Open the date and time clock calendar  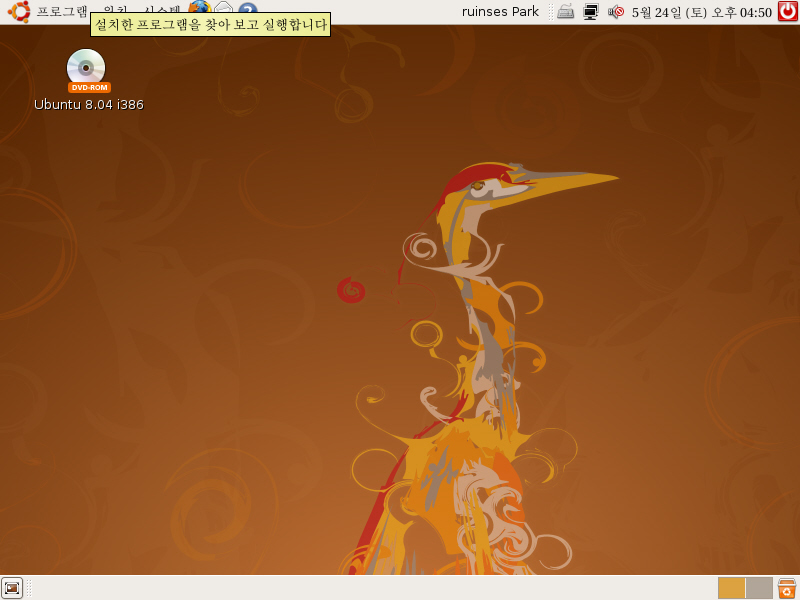tap(702, 12)
